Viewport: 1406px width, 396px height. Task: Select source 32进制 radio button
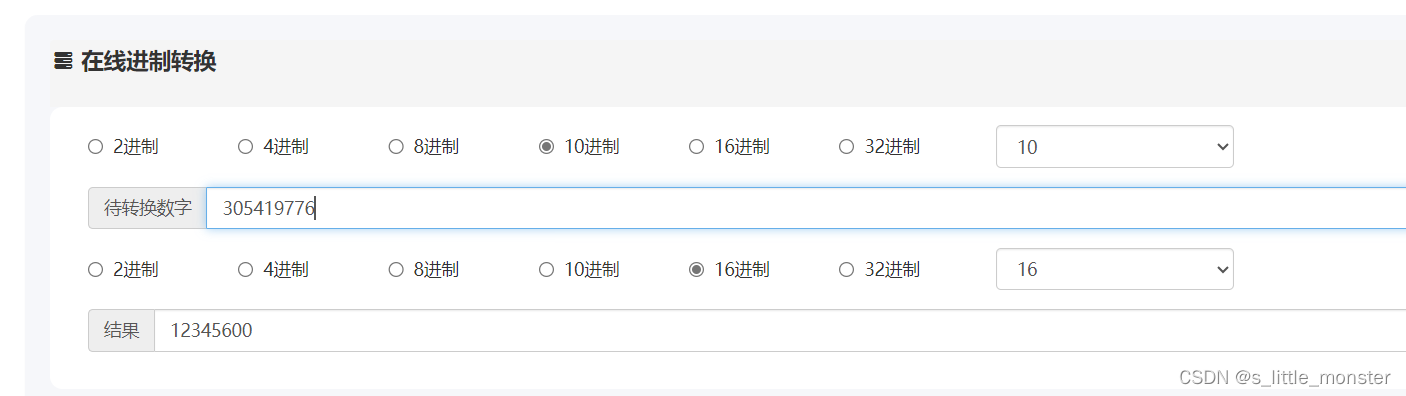(x=847, y=147)
